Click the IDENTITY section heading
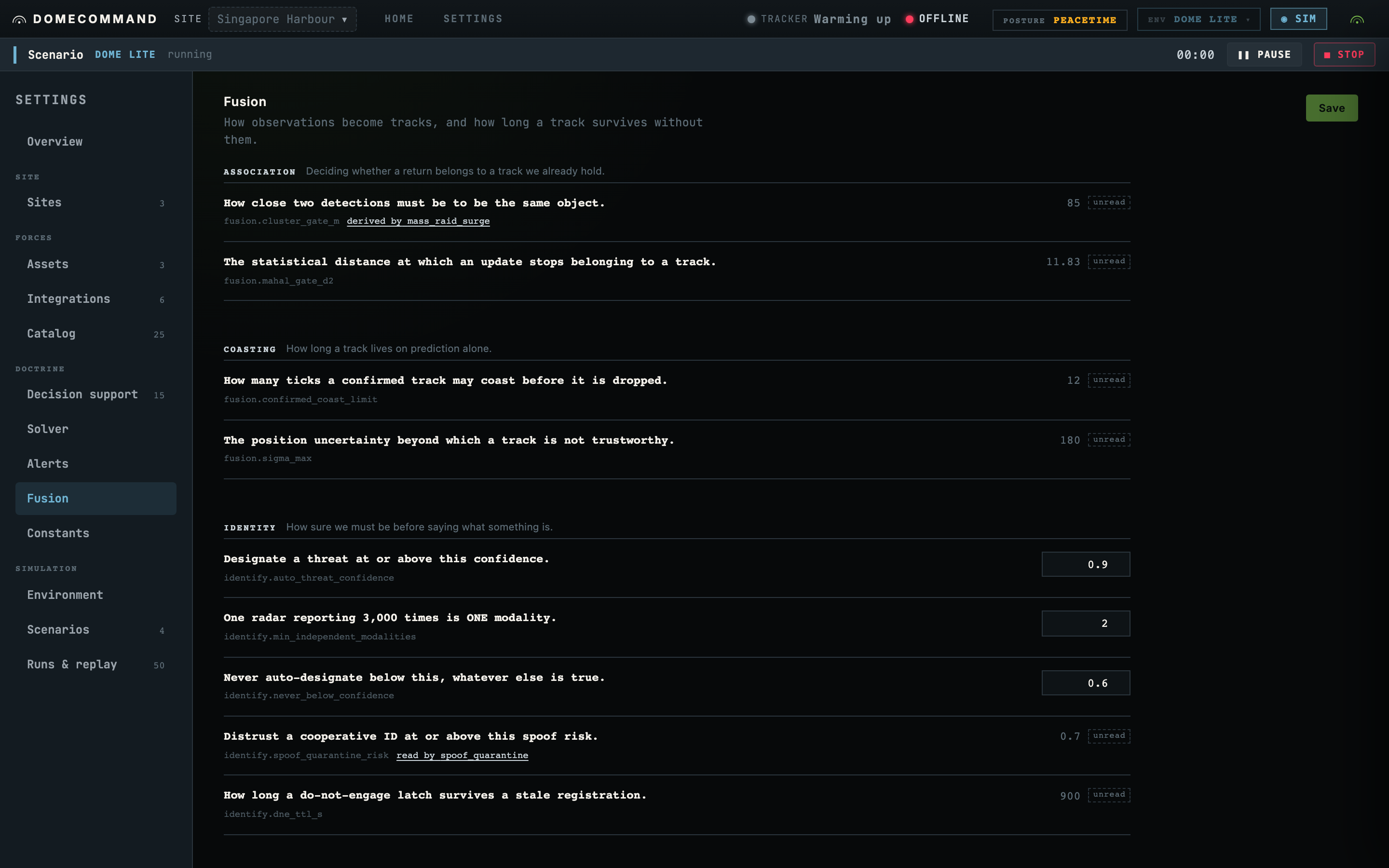This screenshot has width=1389, height=868. coord(250,528)
